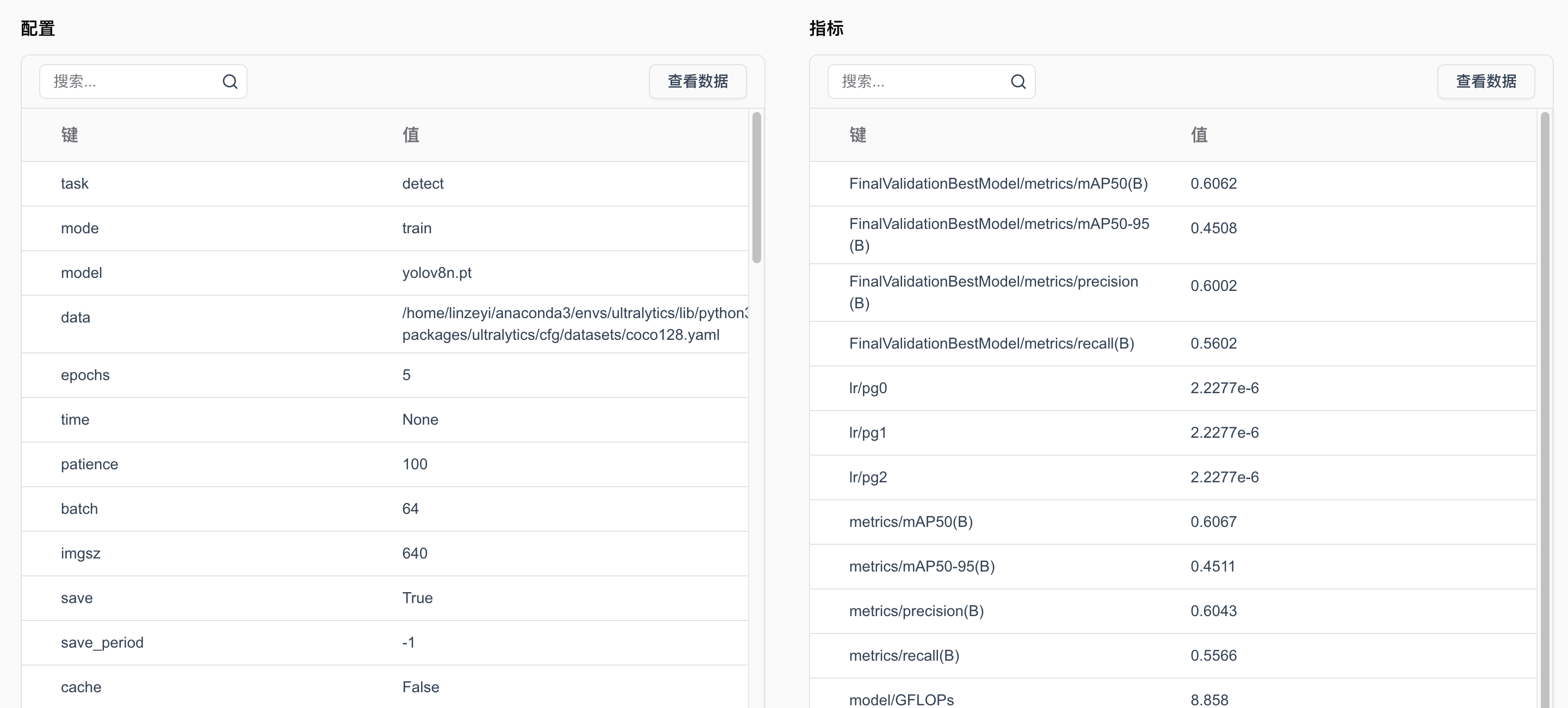Screen dimensions: 1568x708
Task: Select the lr/pg0 key cell
Action: pos(867,388)
